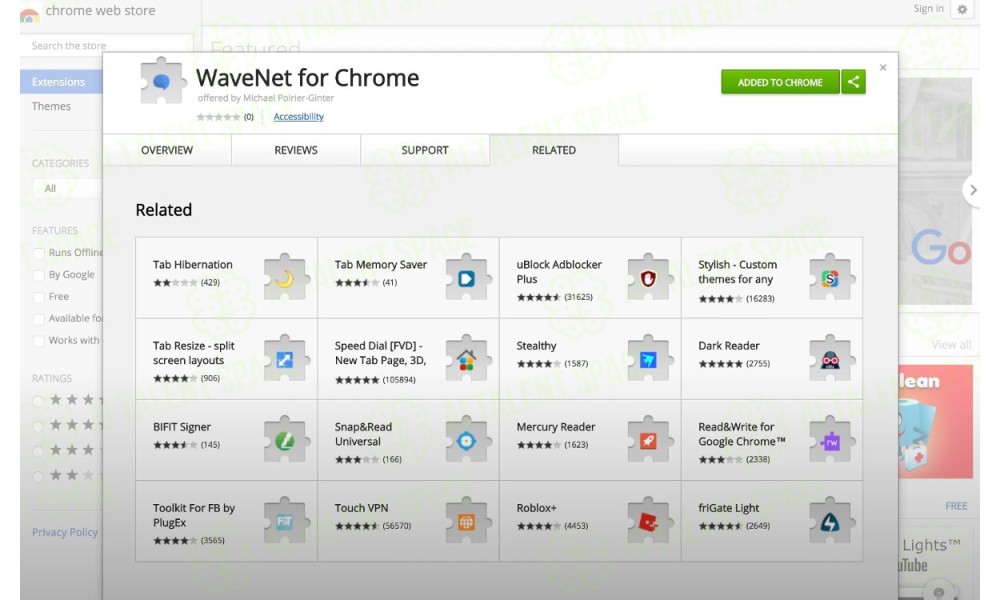This screenshot has height=600, width=1000.
Task: Open the friGate Light icon
Action: pos(831,520)
